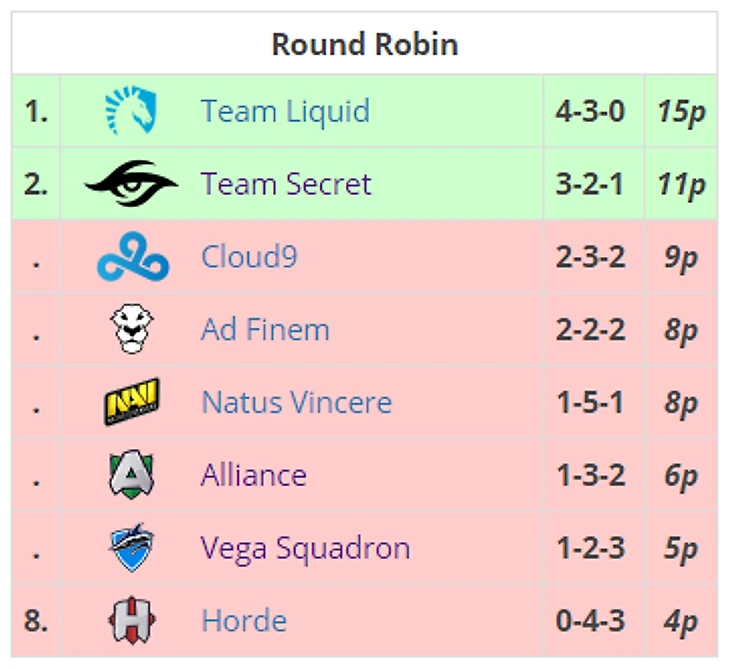
Task: Open the Team Secret link
Action: point(286,184)
